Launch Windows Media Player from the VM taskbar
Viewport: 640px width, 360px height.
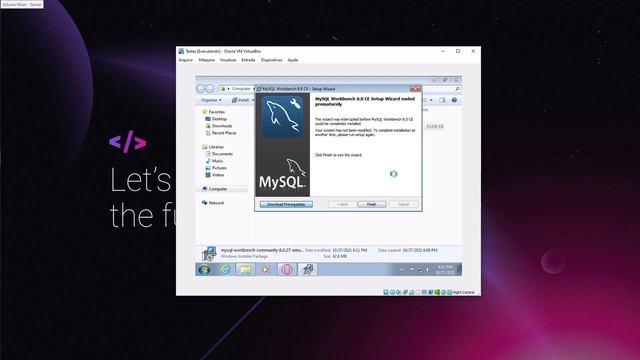click(266, 269)
